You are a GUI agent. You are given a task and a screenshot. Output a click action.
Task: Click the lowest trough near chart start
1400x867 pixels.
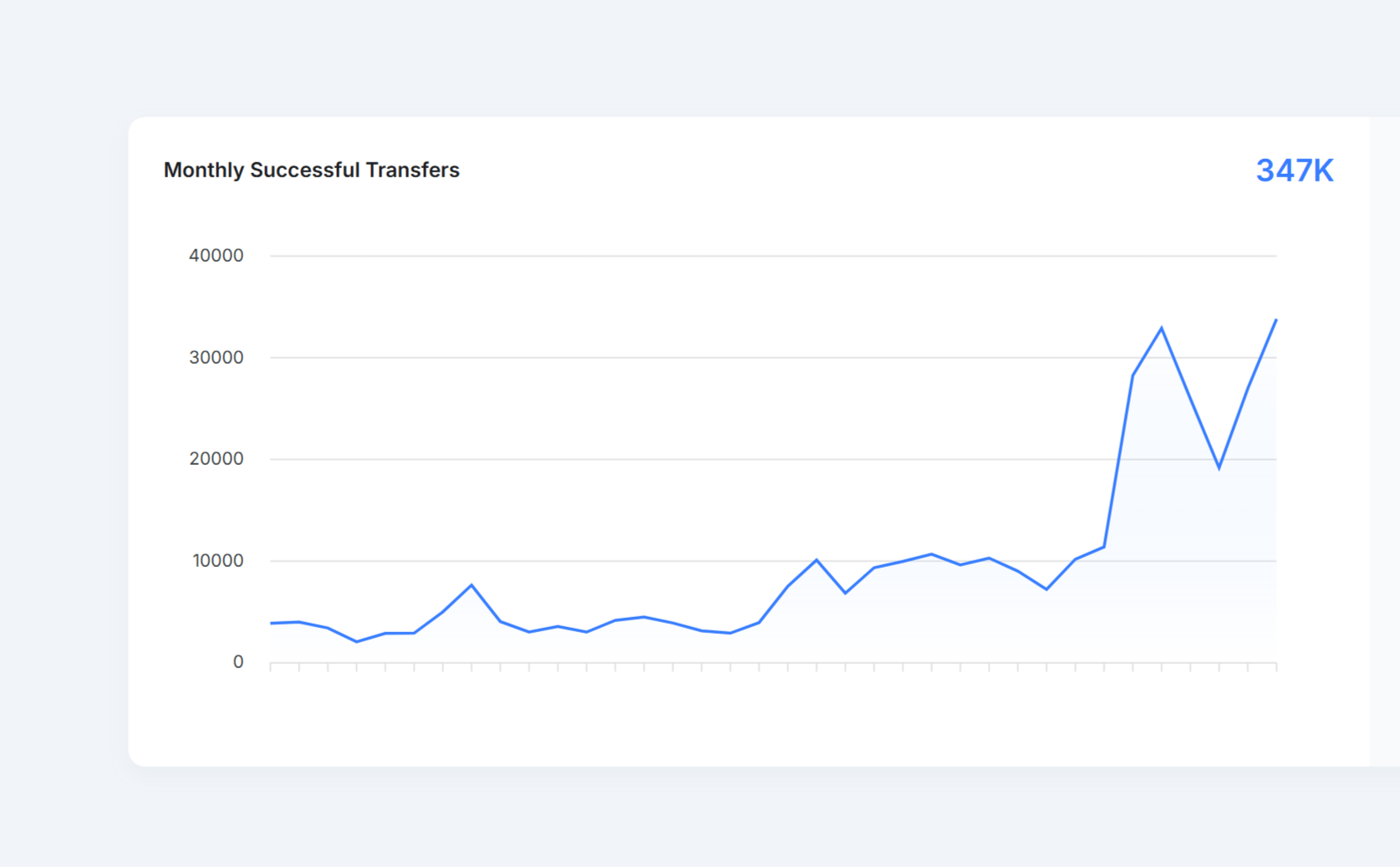point(357,642)
